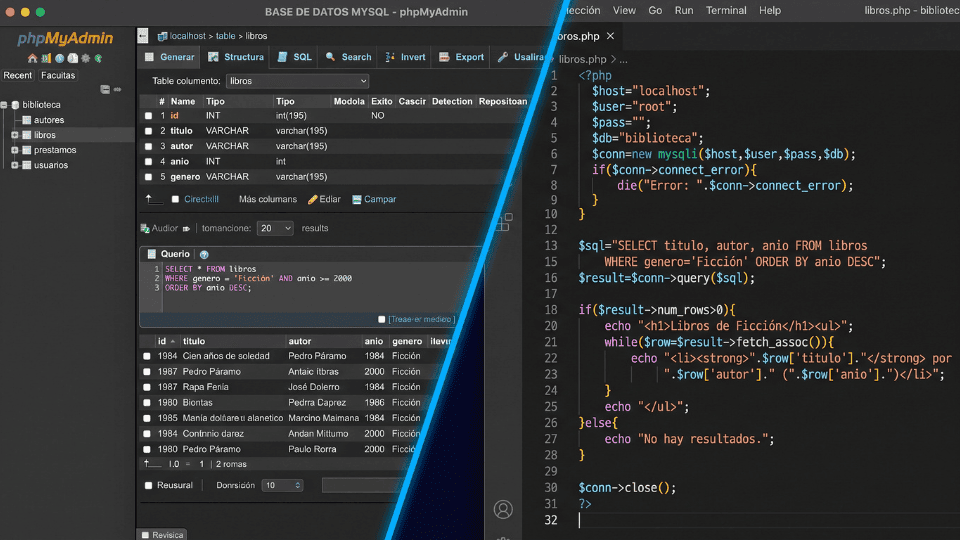Expand the libros tree node
Screen dimensions: 960x540
[15, 135]
